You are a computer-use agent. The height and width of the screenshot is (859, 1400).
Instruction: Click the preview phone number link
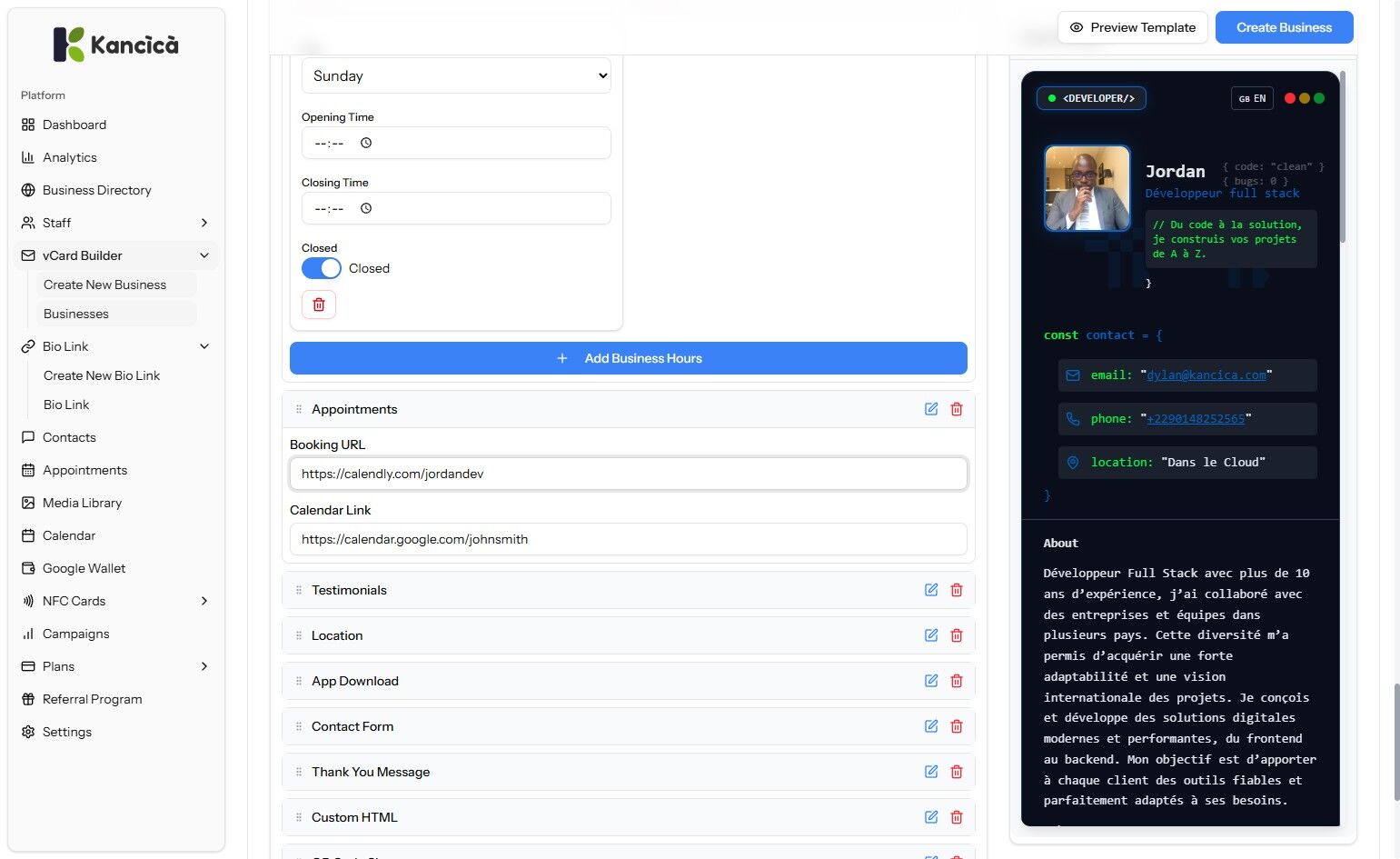[1196, 418]
